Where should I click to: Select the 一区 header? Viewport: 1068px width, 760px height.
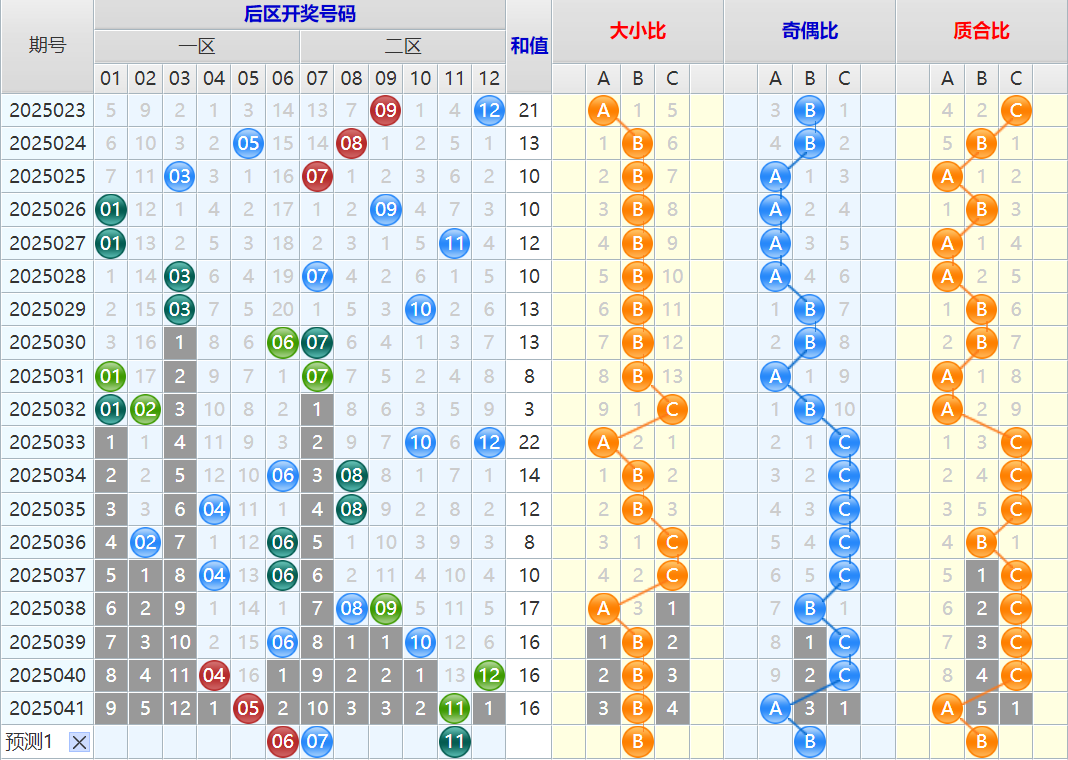point(197,47)
